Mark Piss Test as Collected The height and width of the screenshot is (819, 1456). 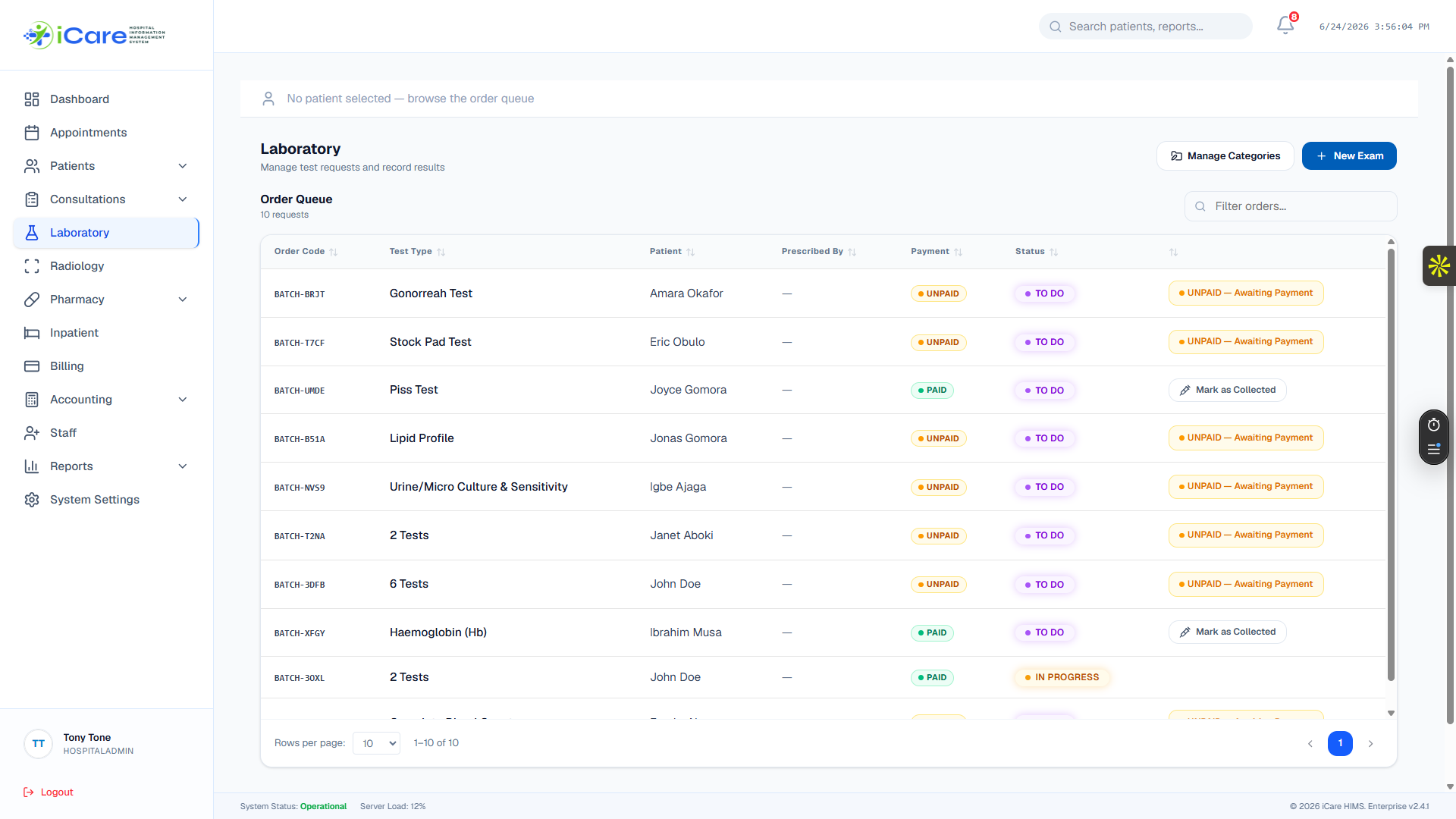pyautogui.click(x=1227, y=390)
